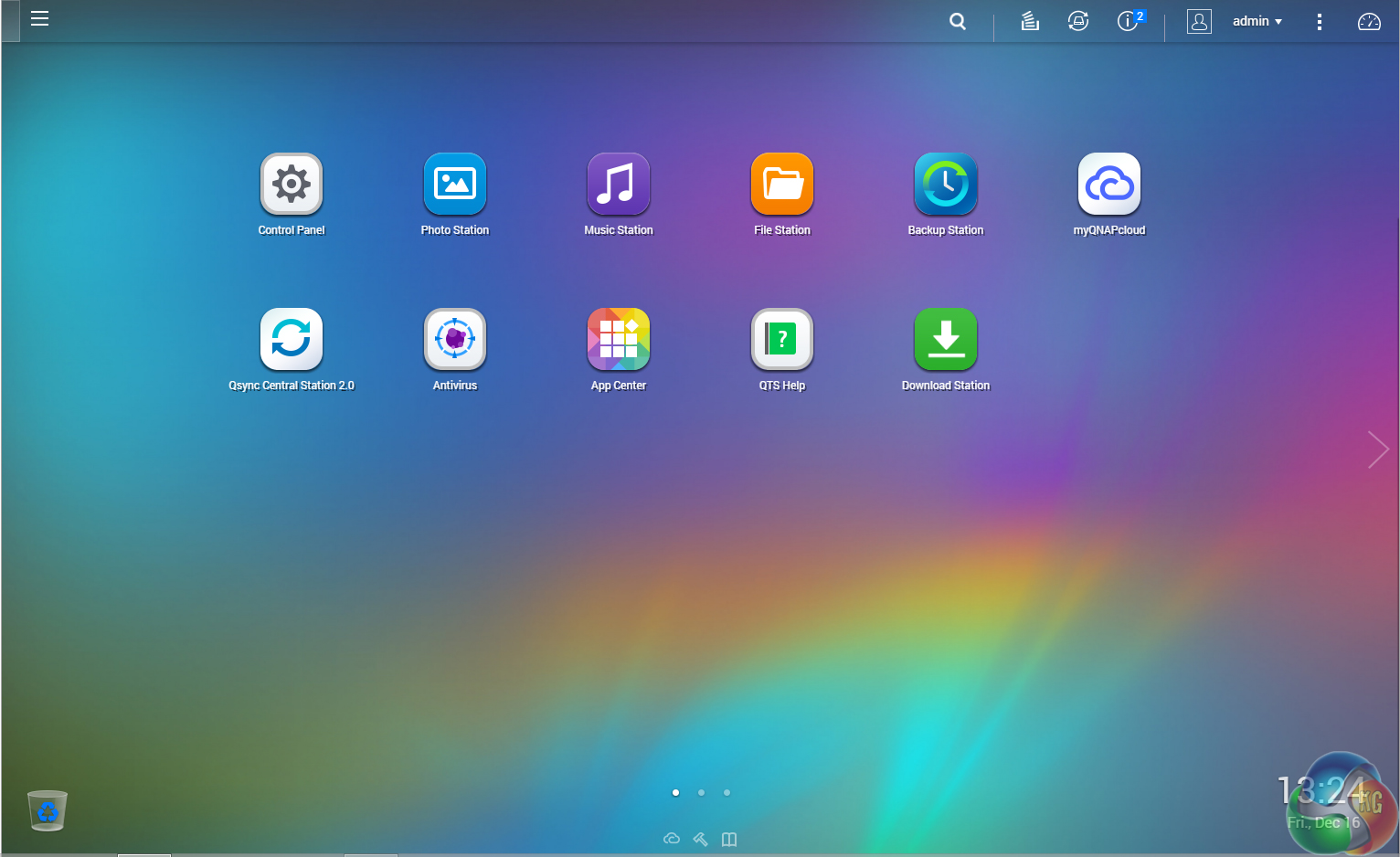Open QTS Help

point(782,340)
